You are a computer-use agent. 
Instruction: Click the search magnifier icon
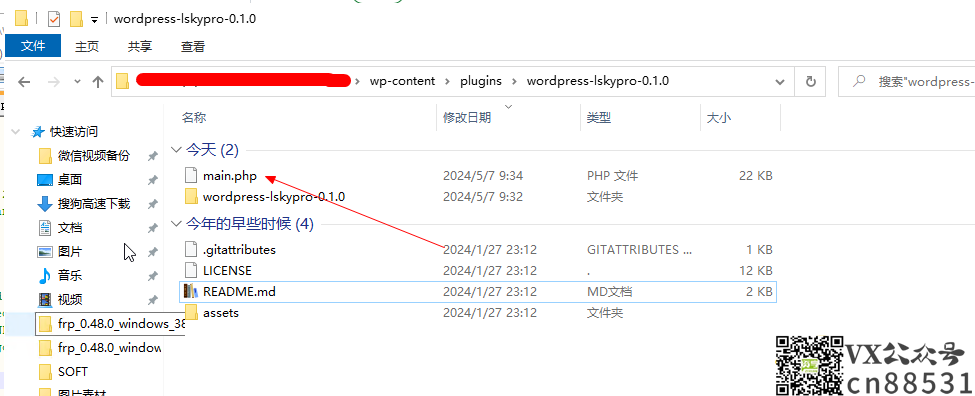(859, 81)
